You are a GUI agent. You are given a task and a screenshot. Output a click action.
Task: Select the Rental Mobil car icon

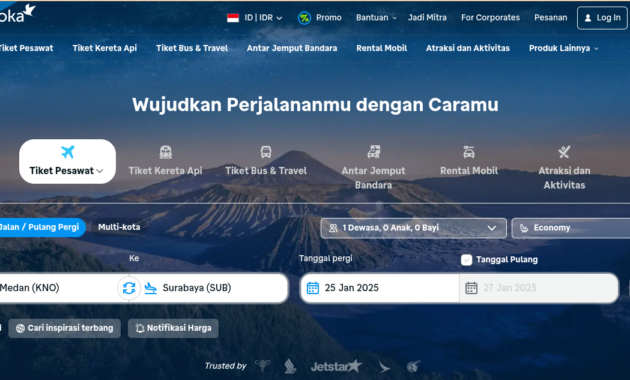coord(469,152)
